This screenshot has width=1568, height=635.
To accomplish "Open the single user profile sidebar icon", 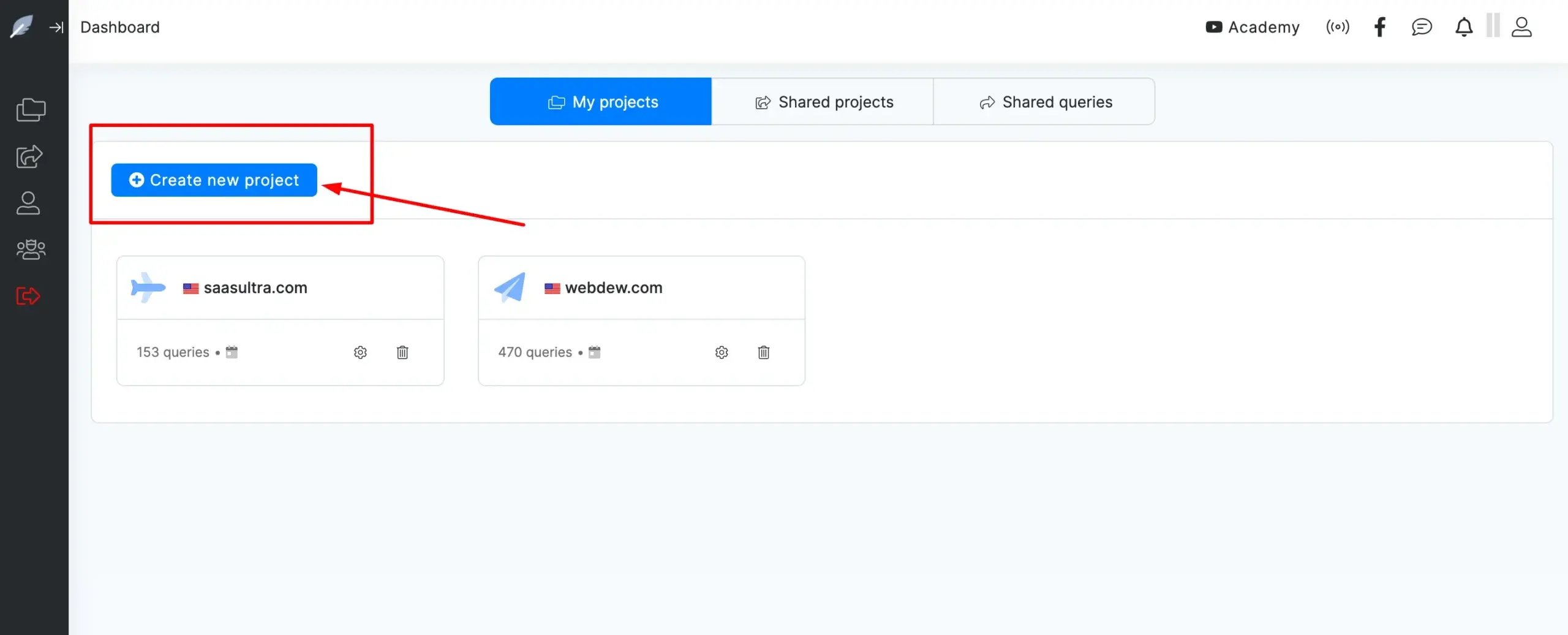I will pyautogui.click(x=28, y=203).
